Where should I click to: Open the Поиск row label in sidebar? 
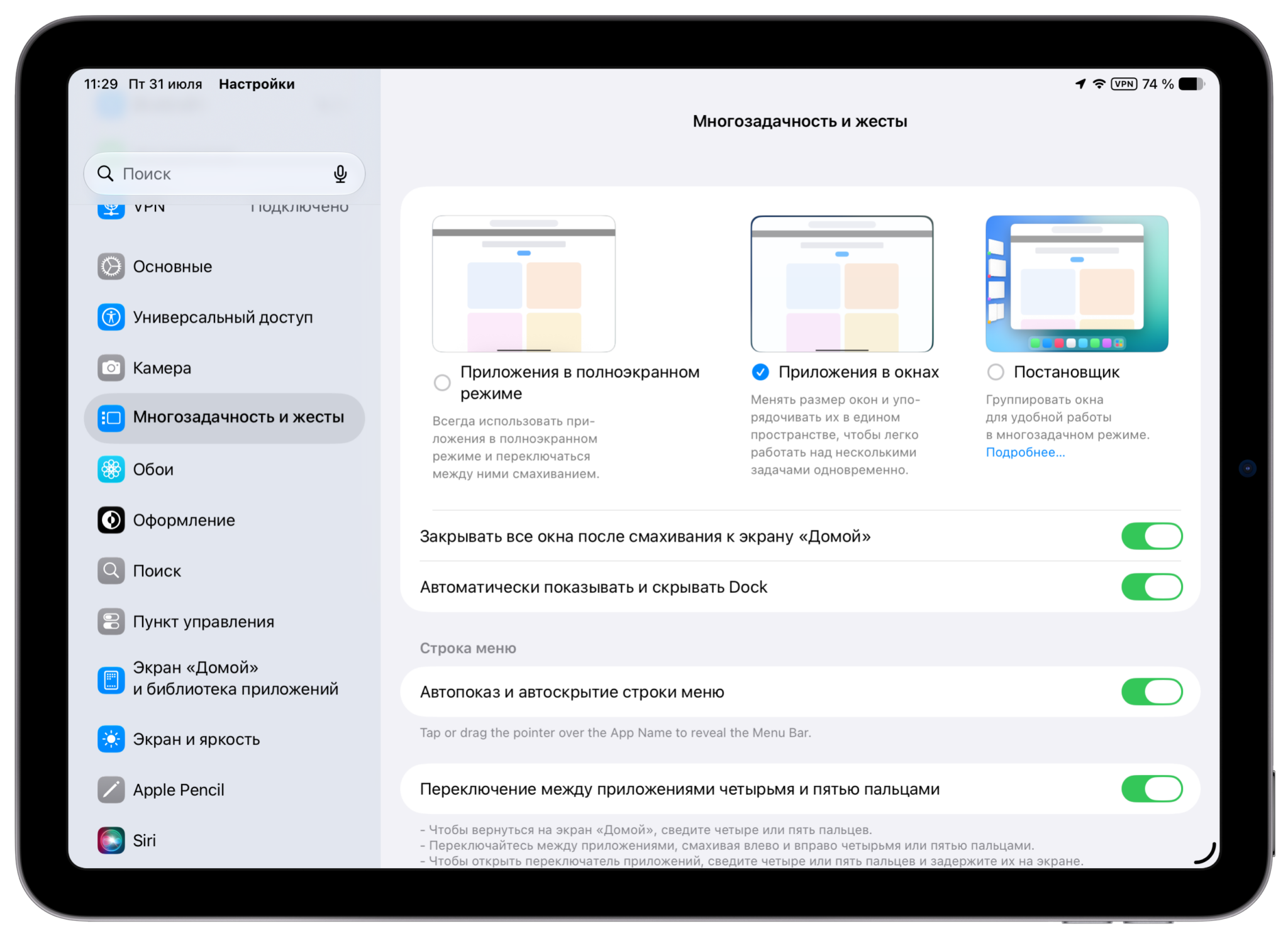(x=157, y=570)
